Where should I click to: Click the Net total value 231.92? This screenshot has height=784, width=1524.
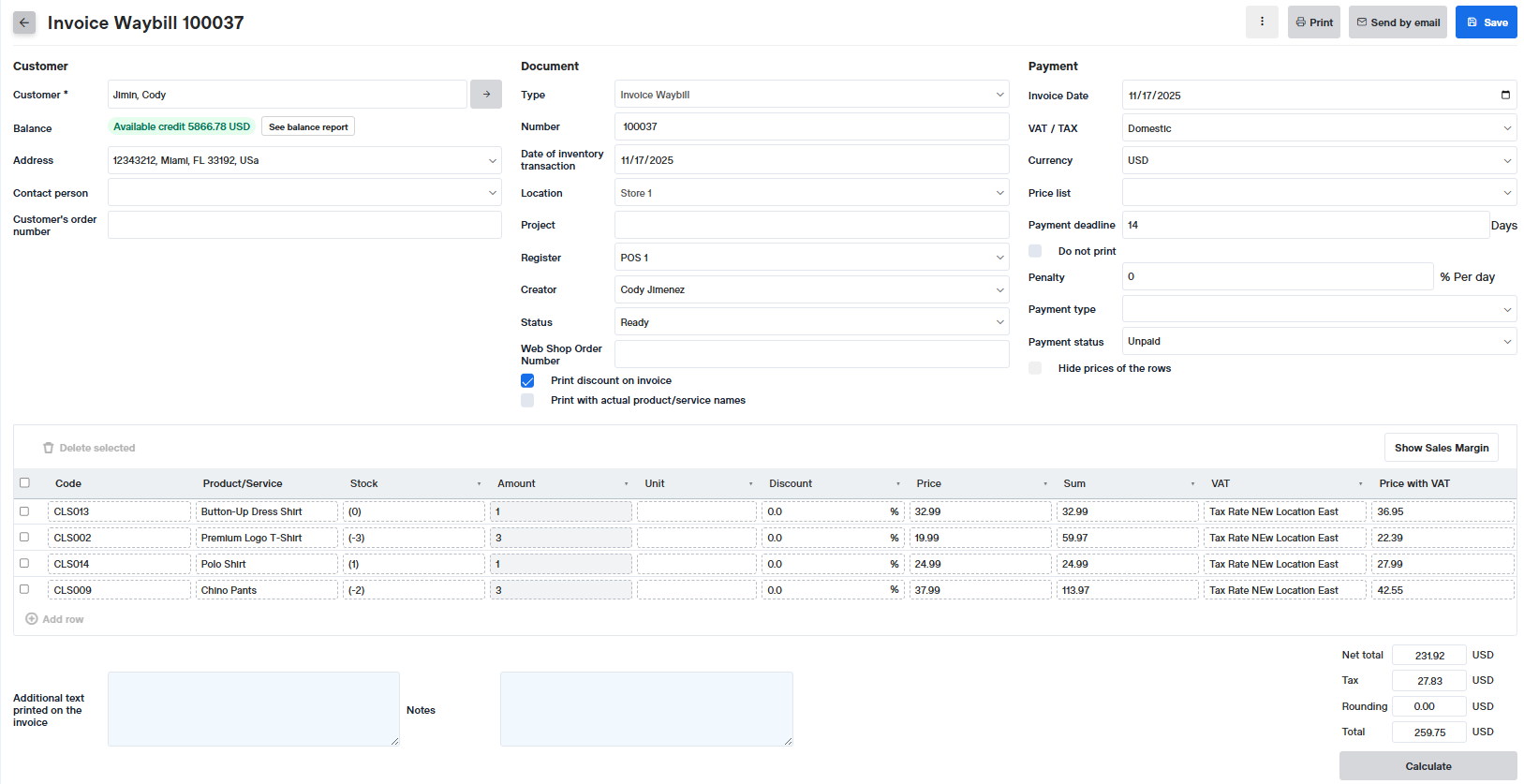coord(1428,656)
